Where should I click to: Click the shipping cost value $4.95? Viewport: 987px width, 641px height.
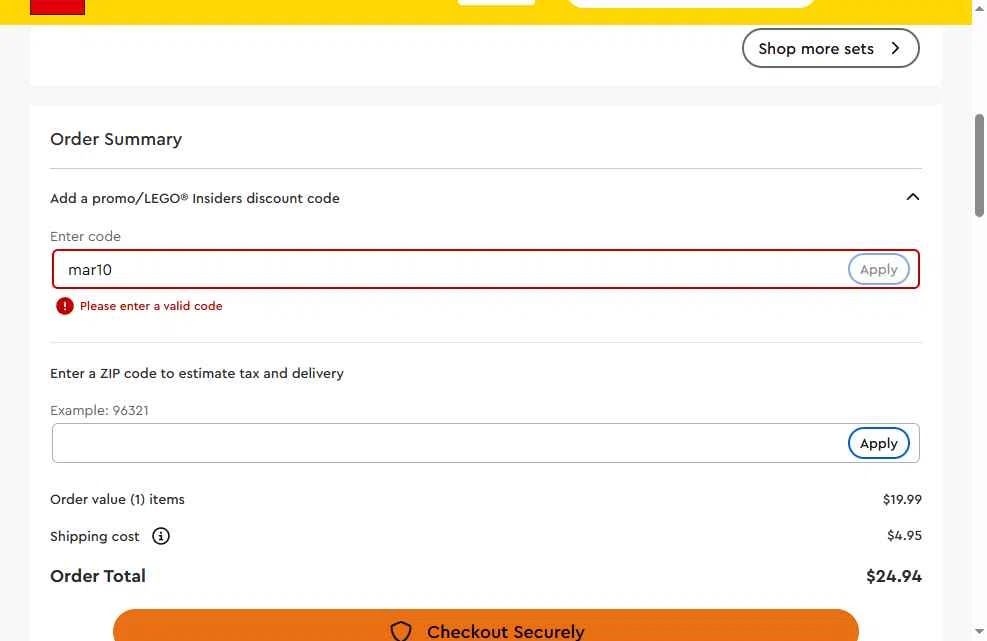(904, 536)
